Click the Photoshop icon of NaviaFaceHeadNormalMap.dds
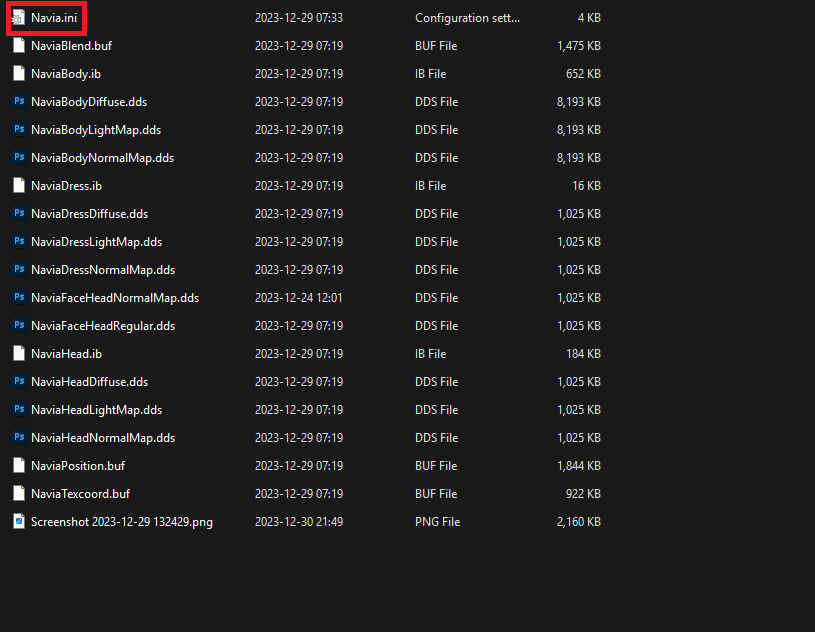This screenshot has width=815, height=632. (x=19, y=298)
